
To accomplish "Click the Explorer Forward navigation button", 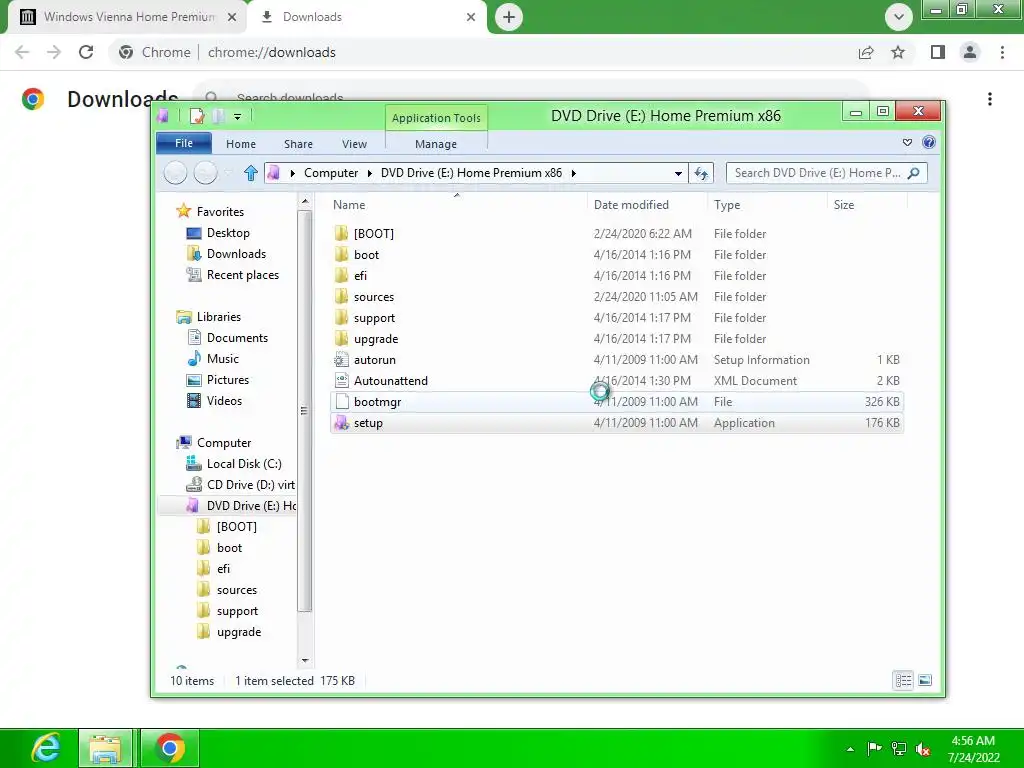I will point(205,173).
